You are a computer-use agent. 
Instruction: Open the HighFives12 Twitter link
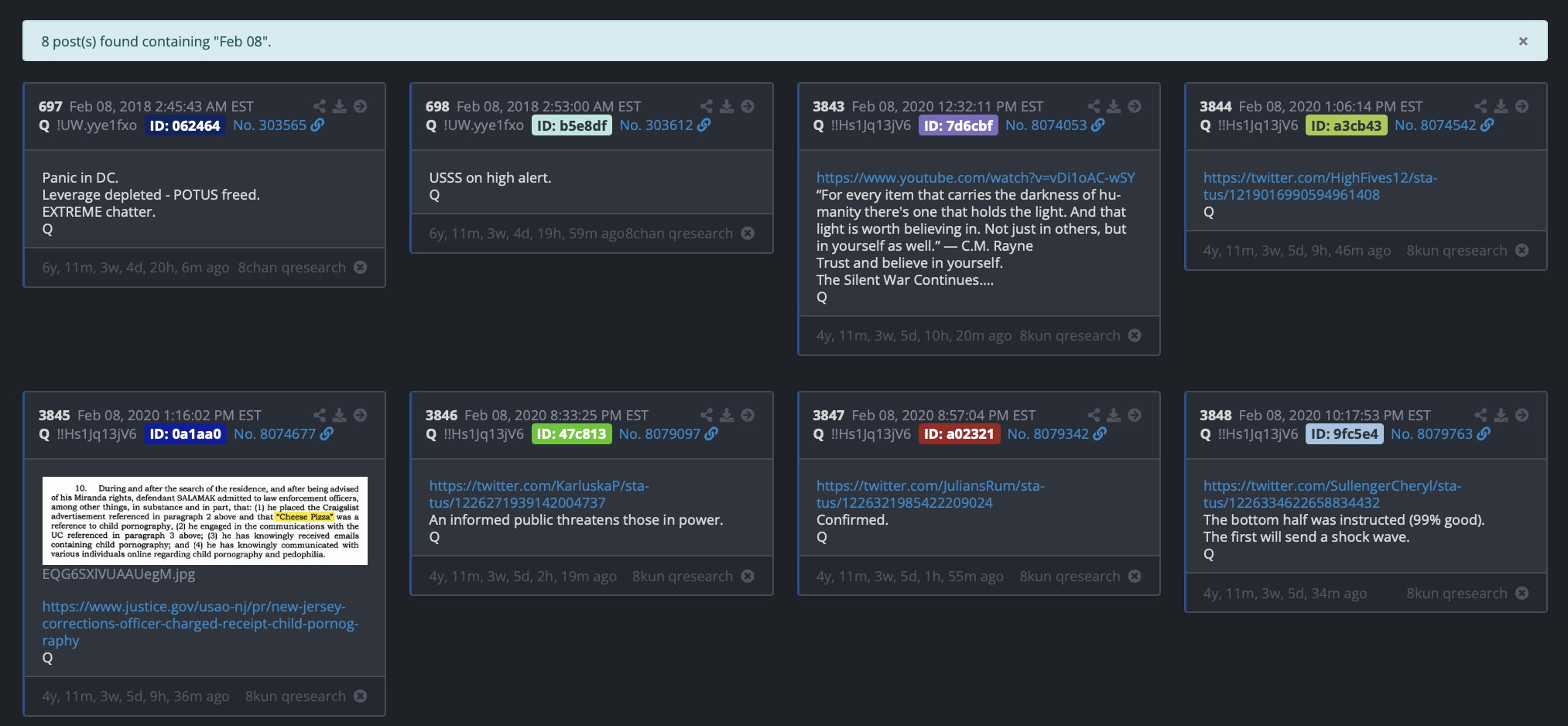pos(1320,187)
